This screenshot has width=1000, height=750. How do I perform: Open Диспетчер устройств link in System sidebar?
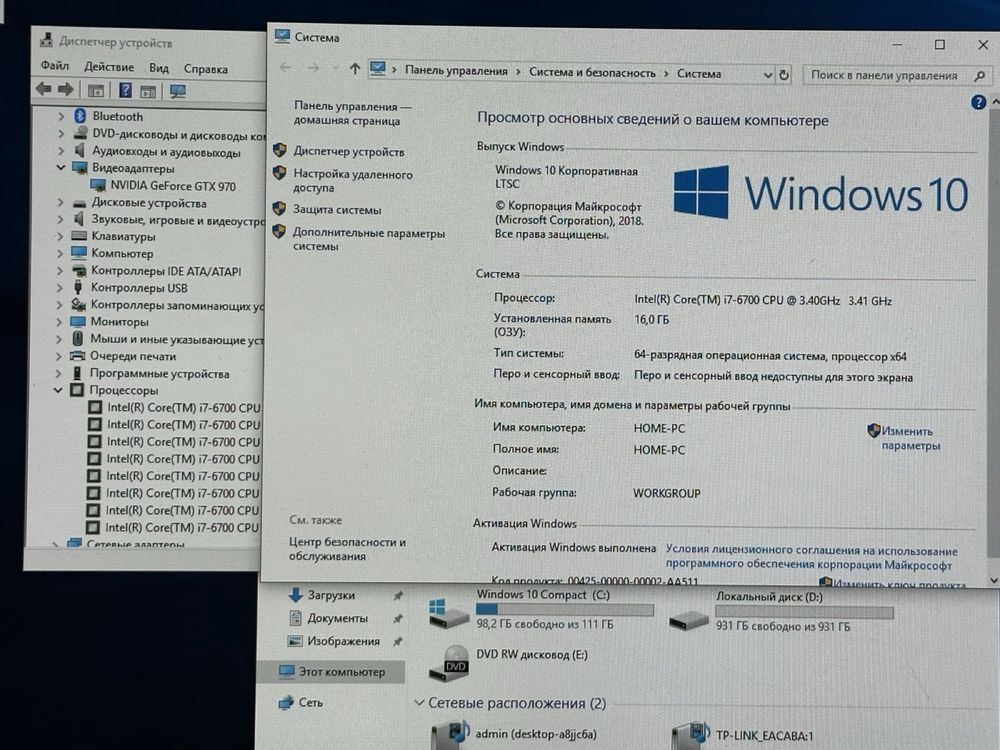(348, 152)
